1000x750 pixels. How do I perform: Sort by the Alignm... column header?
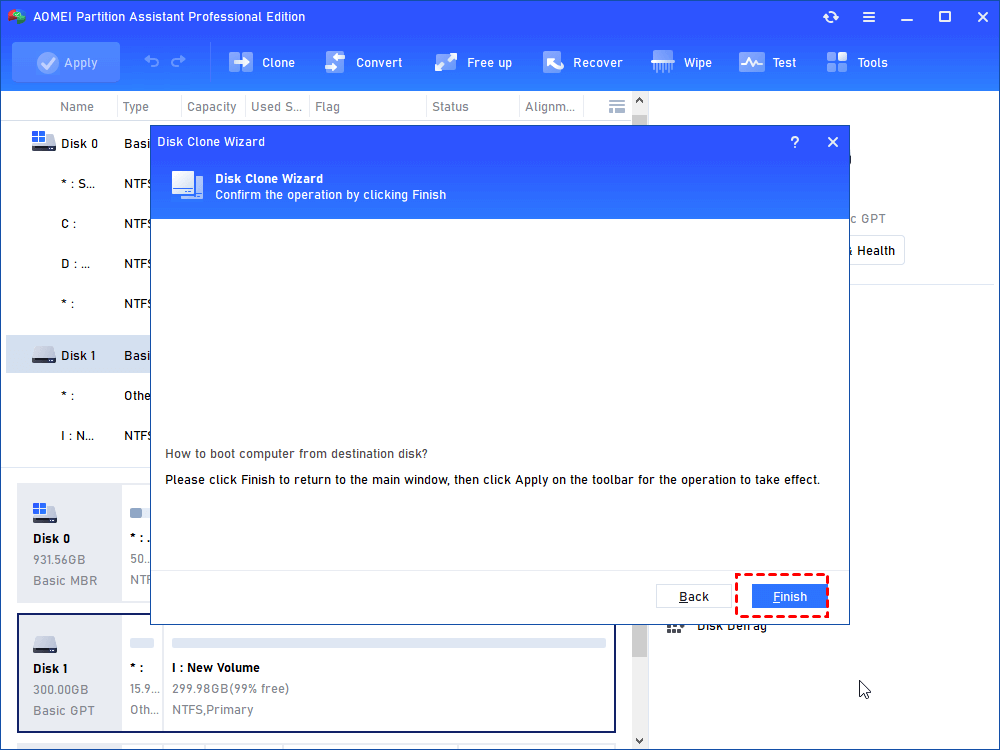point(550,107)
